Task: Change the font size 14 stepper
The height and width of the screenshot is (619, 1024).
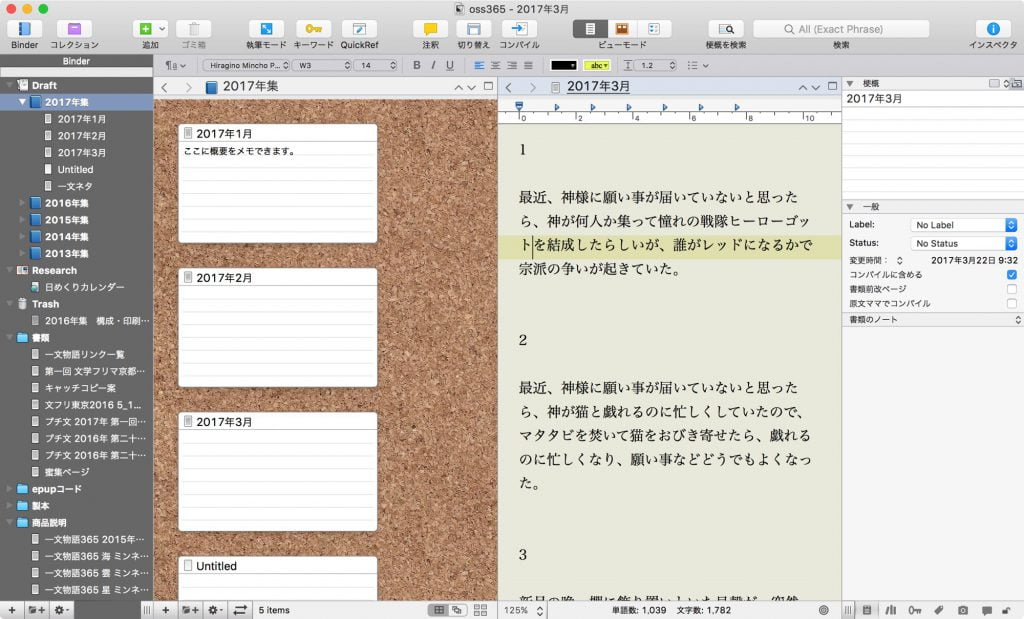Action: (x=393, y=65)
